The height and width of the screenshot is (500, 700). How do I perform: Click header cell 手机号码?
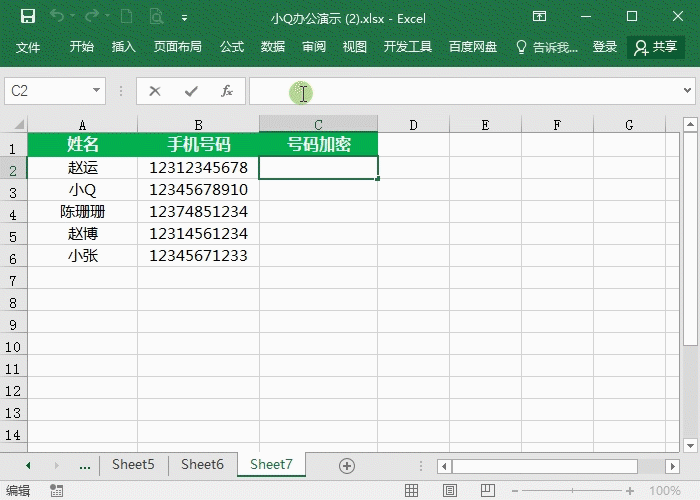[x=199, y=144]
